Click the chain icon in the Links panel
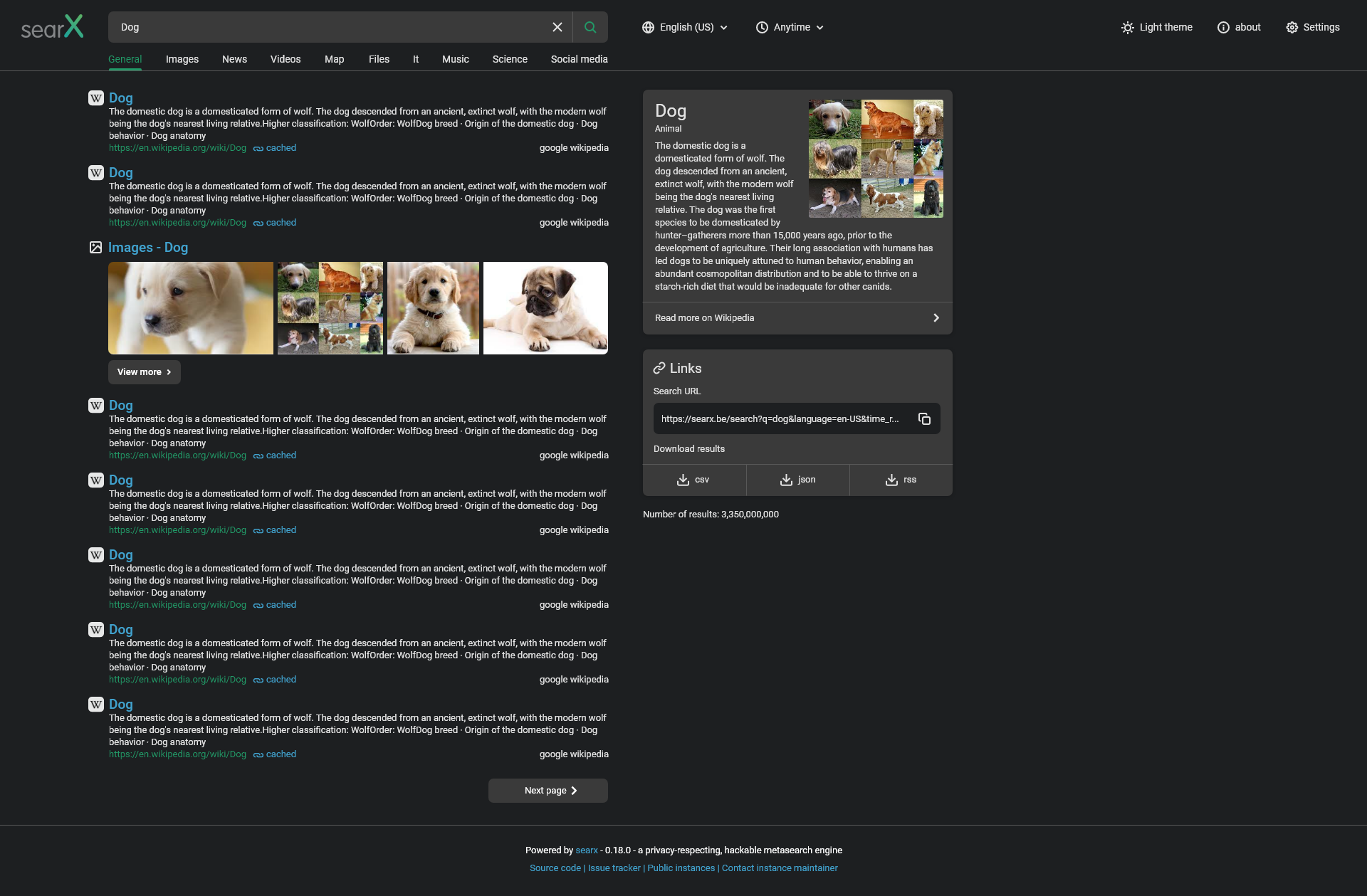1367x896 pixels. pyautogui.click(x=659, y=368)
